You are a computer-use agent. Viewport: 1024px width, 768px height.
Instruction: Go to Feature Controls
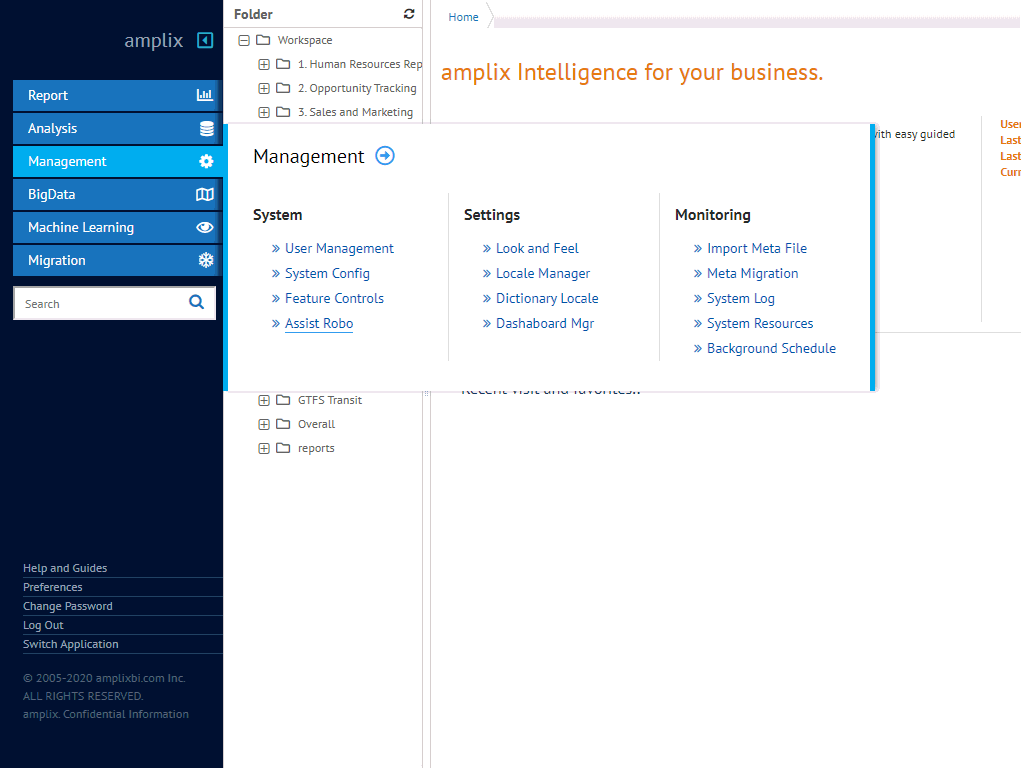coord(334,298)
